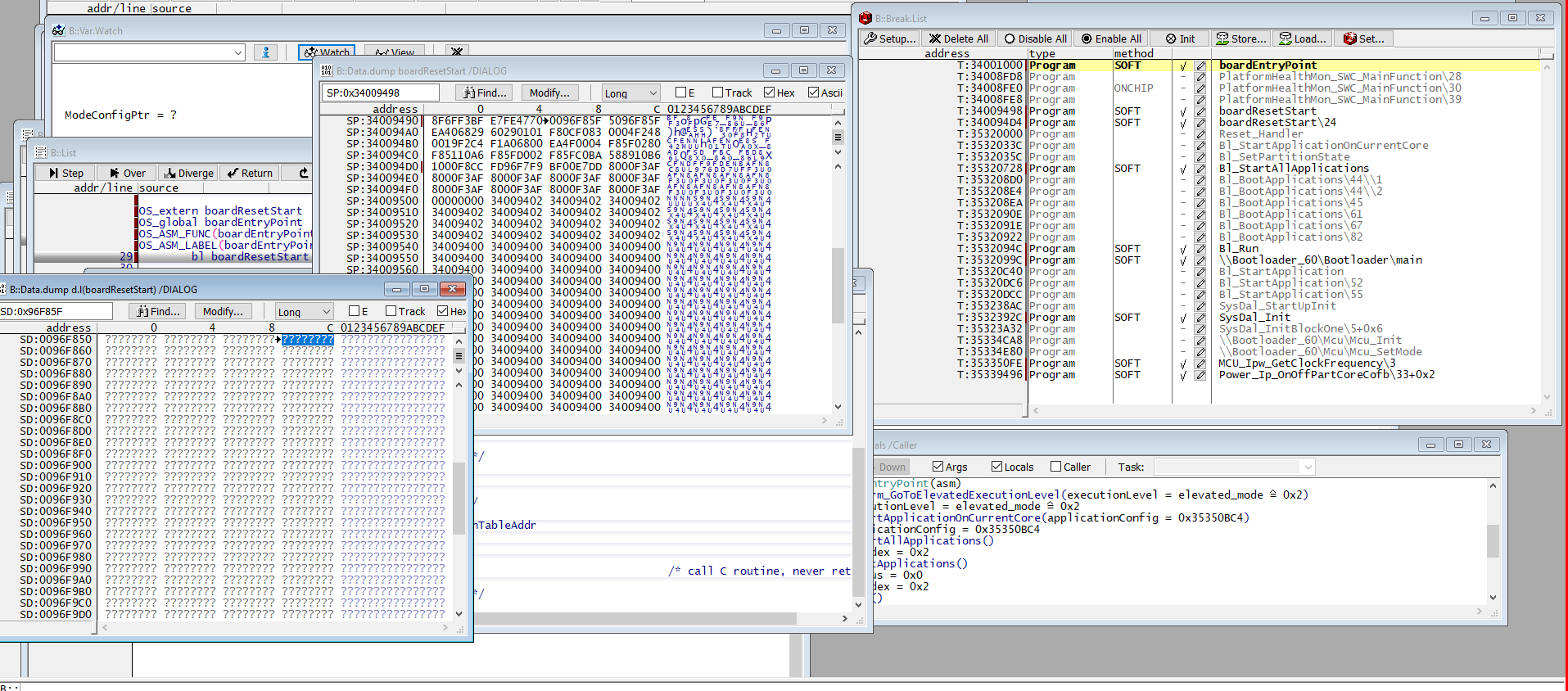Click Init in the Break.List toolbar
Image resolution: width=1568 pixels, height=691 pixels.
(x=1180, y=38)
